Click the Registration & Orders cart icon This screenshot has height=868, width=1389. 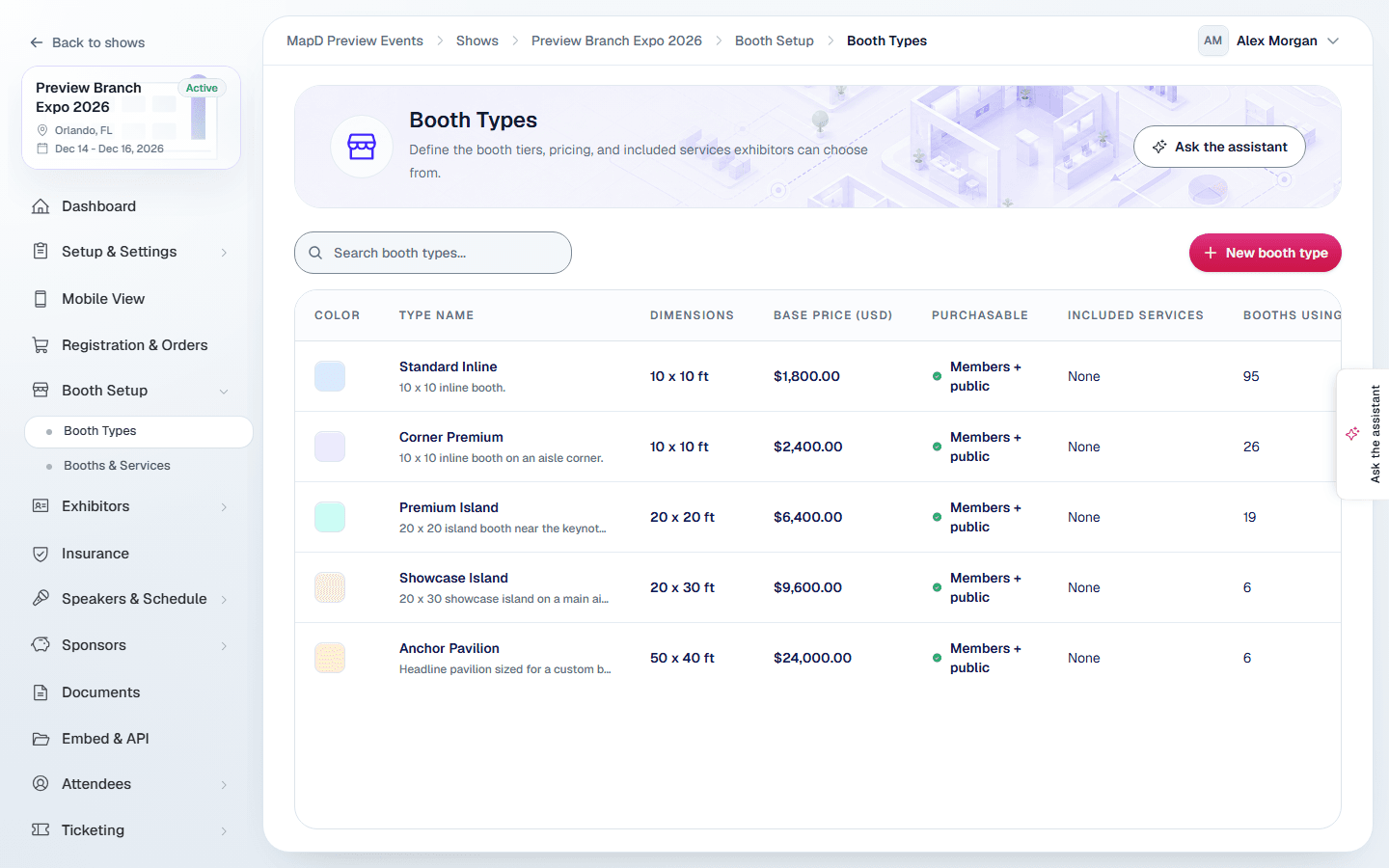41,345
